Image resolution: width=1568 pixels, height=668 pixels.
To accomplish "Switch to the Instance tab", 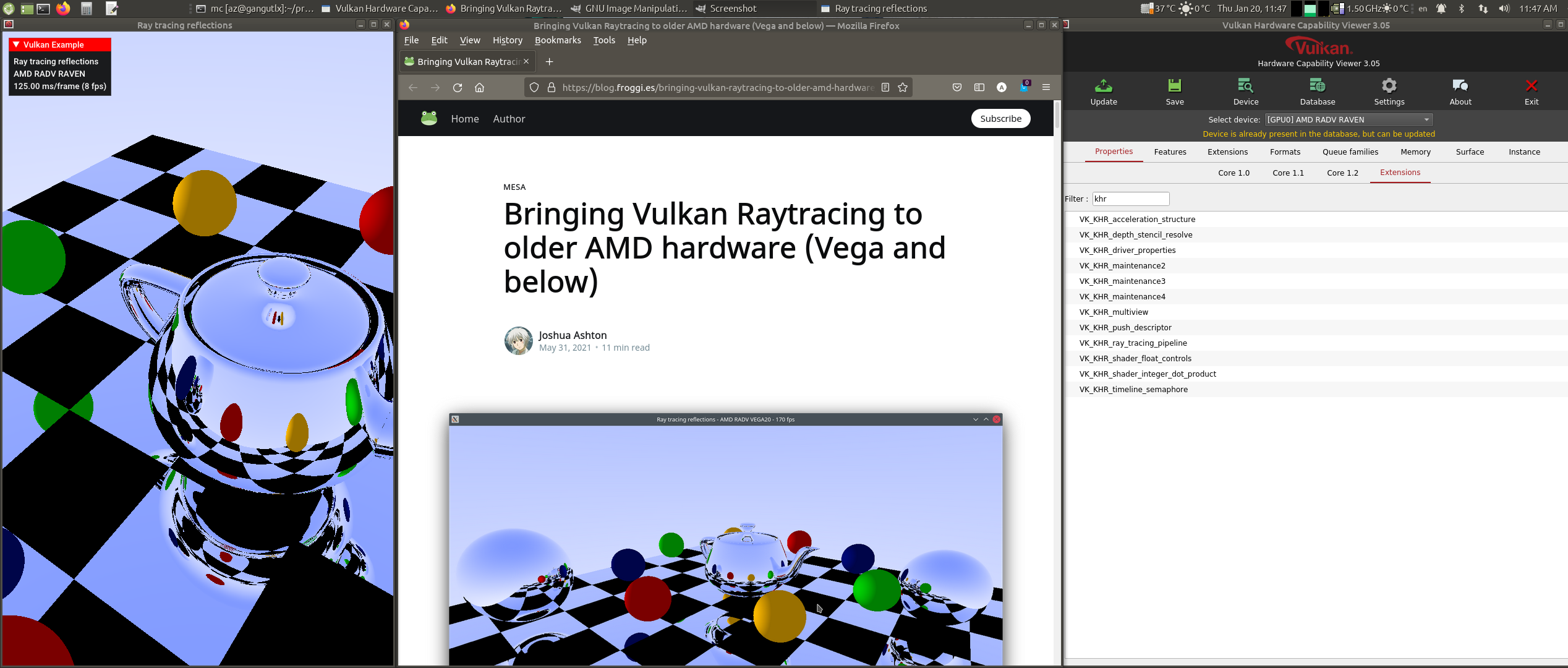I will pyautogui.click(x=1524, y=152).
